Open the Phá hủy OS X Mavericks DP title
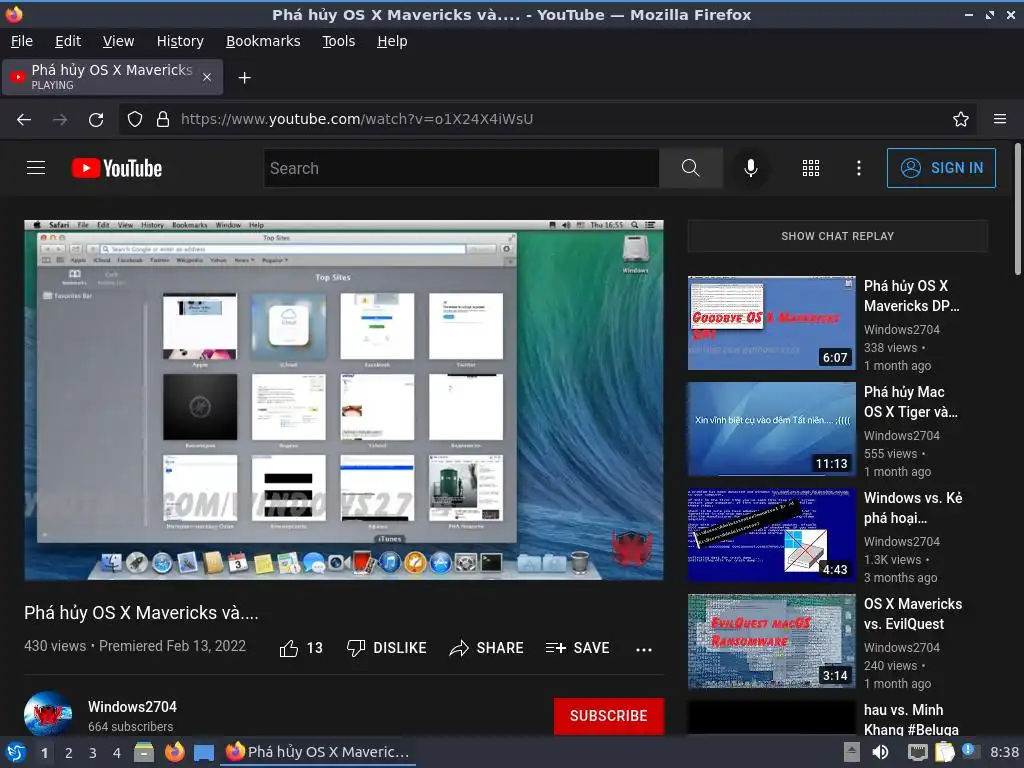This screenshot has width=1024, height=768. click(912, 296)
